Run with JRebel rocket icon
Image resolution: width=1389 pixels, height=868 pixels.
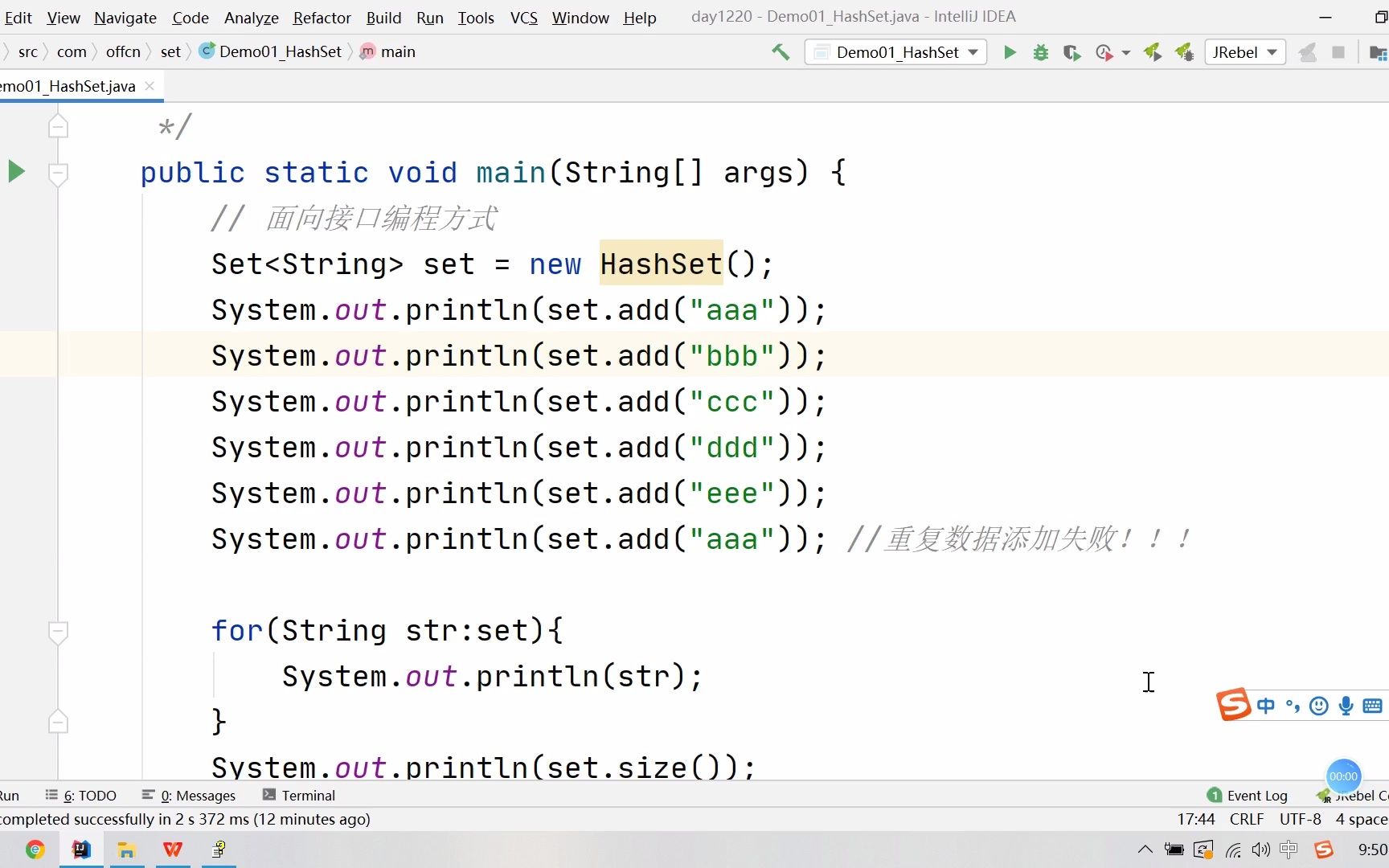tap(1153, 52)
